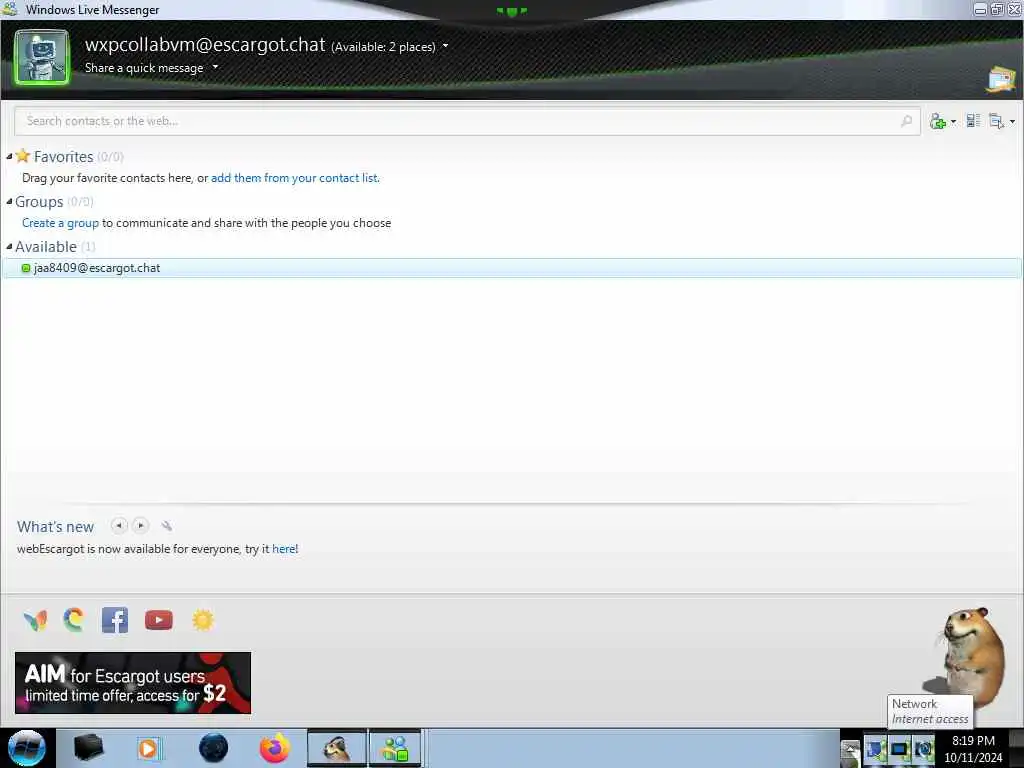Screen dimensions: 1024x768
Task: Minimize the Windows Live Messenger window
Action: (x=980, y=9)
